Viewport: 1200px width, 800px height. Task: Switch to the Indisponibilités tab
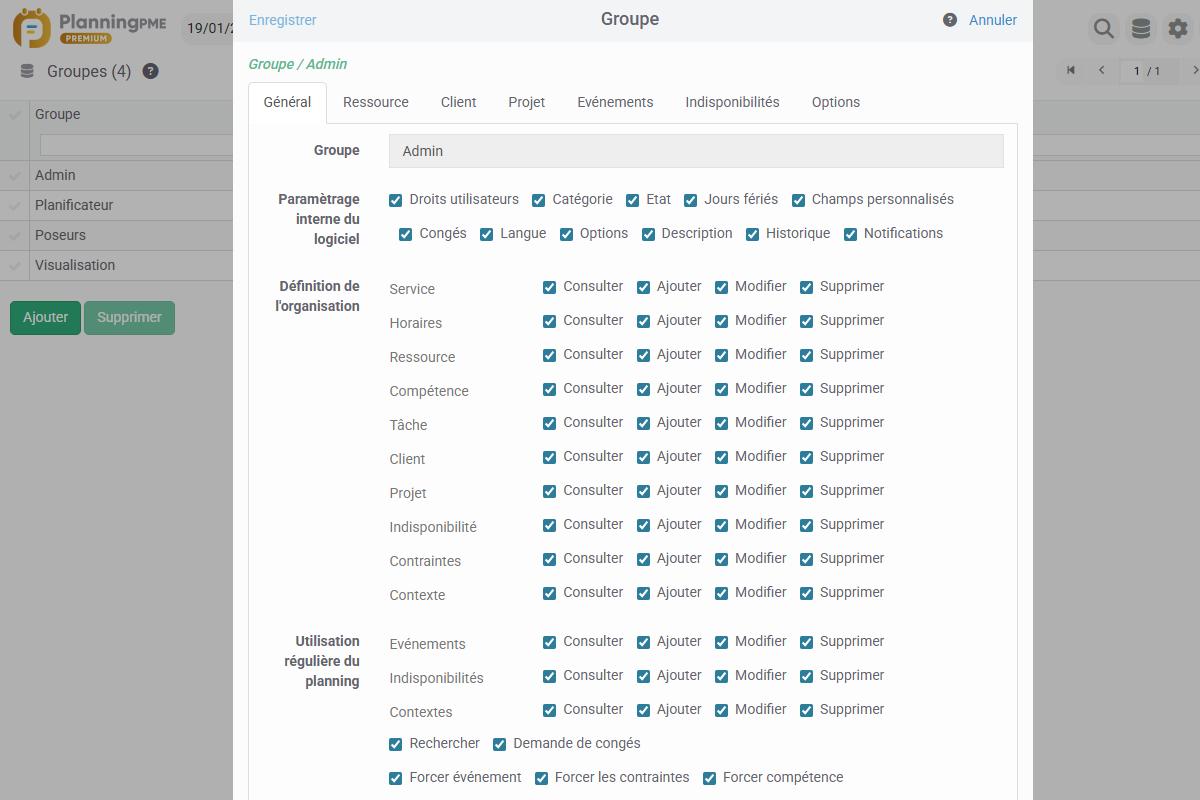pos(732,102)
